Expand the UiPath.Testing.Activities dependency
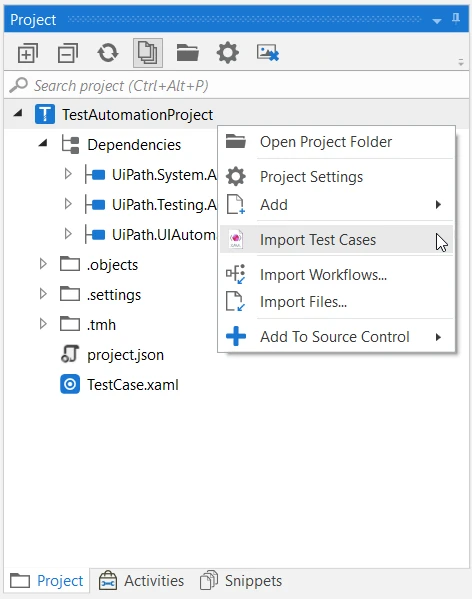 click(x=68, y=204)
